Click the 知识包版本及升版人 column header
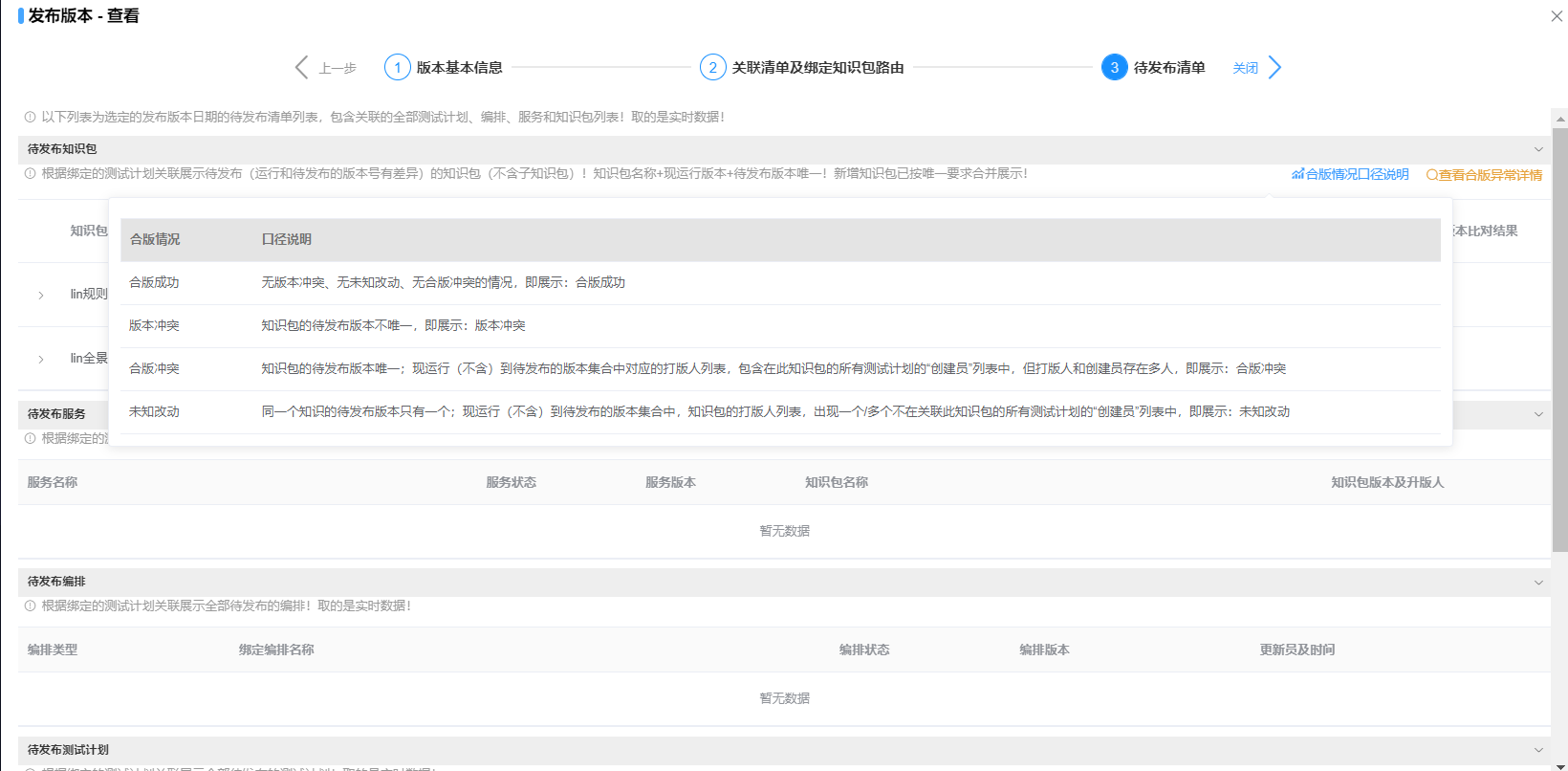Screen dimensions: 1568x771 1387,482
